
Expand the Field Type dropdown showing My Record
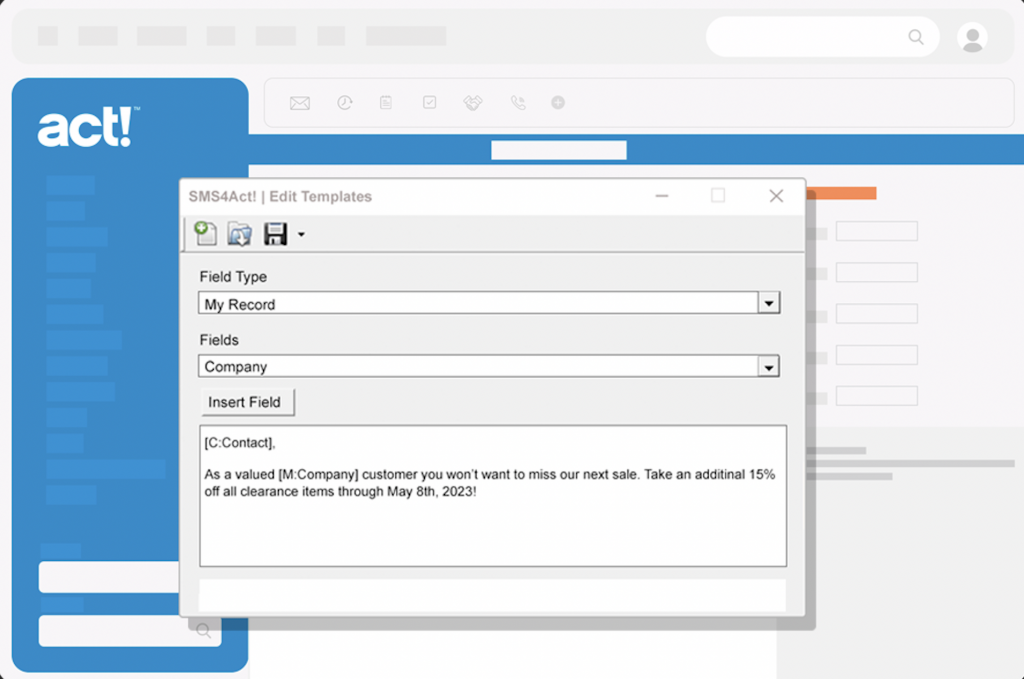click(768, 304)
